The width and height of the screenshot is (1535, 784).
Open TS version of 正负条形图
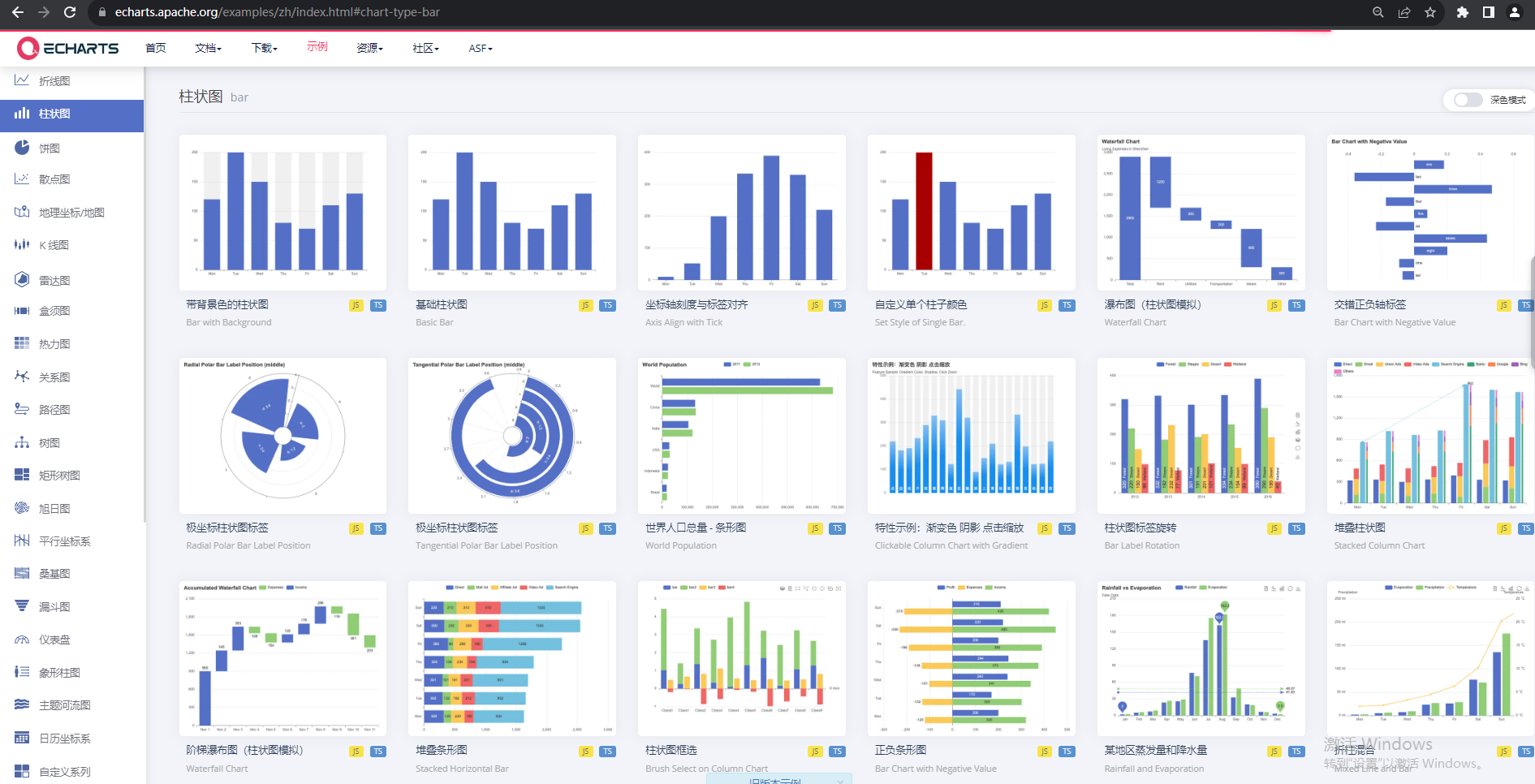pyautogui.click(x=1067, y=752)
